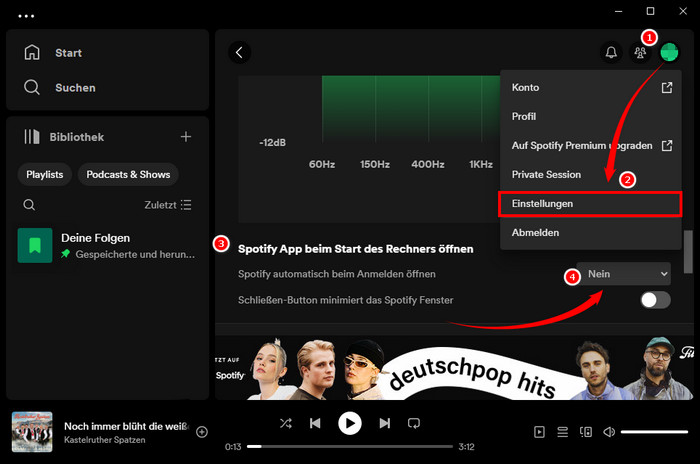This screenshot has width=700, height=464.
Task: Click the Bibliothek library stack icon
Action: click(32, 137)
